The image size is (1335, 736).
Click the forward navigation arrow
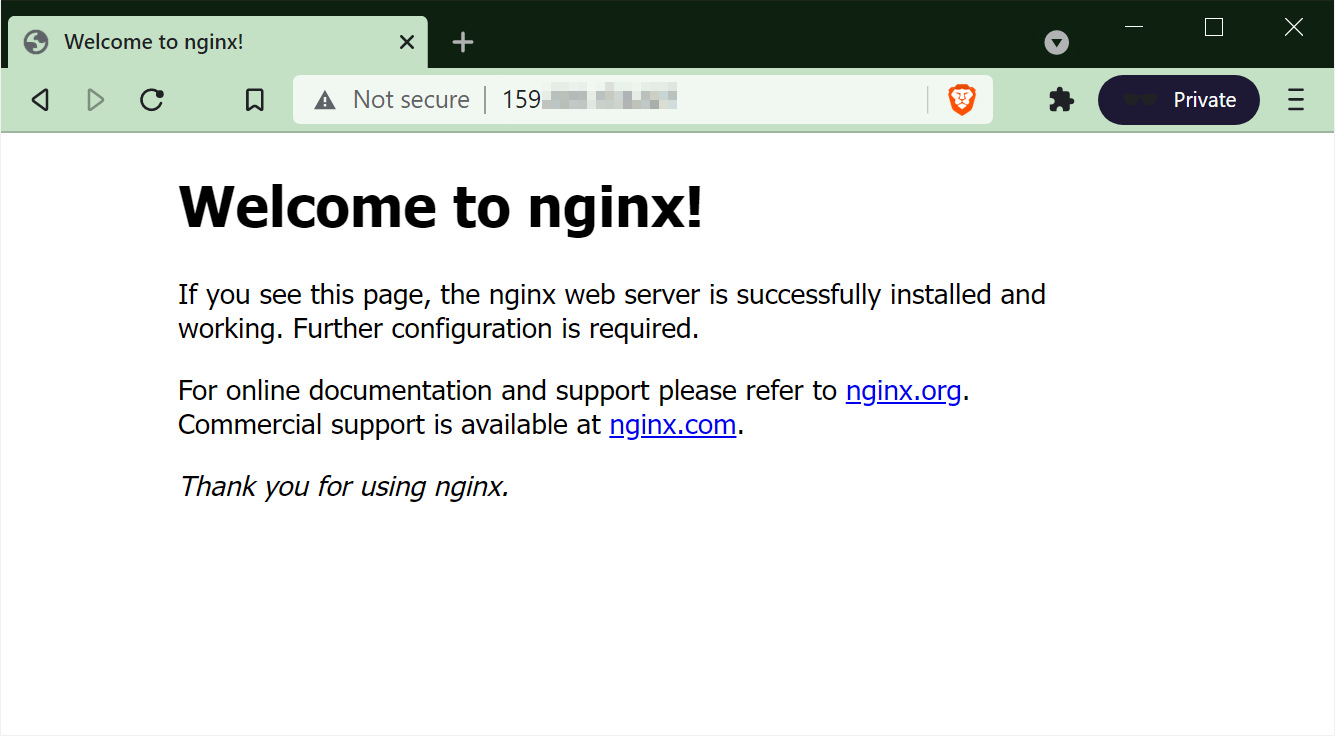click(x=95, y=99)
